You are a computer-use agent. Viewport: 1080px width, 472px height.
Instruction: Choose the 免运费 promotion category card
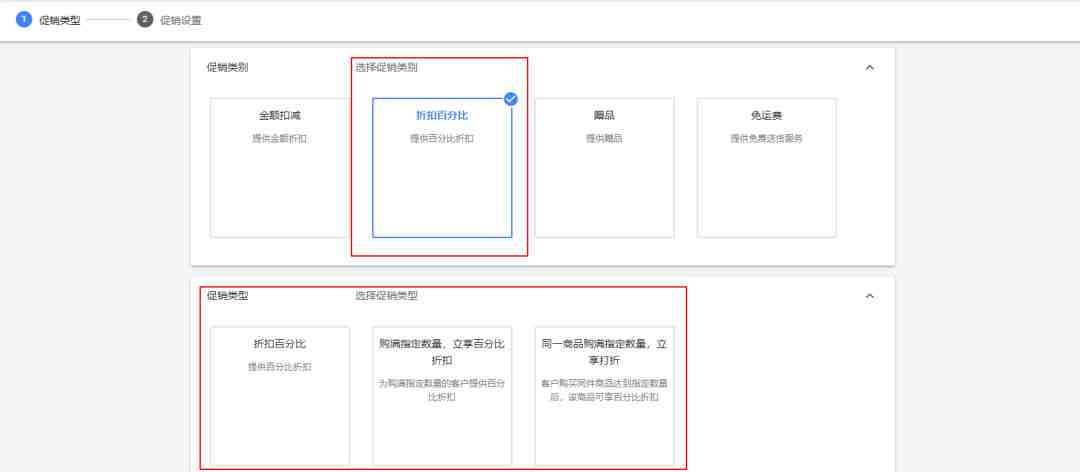(x=767, y=168)
